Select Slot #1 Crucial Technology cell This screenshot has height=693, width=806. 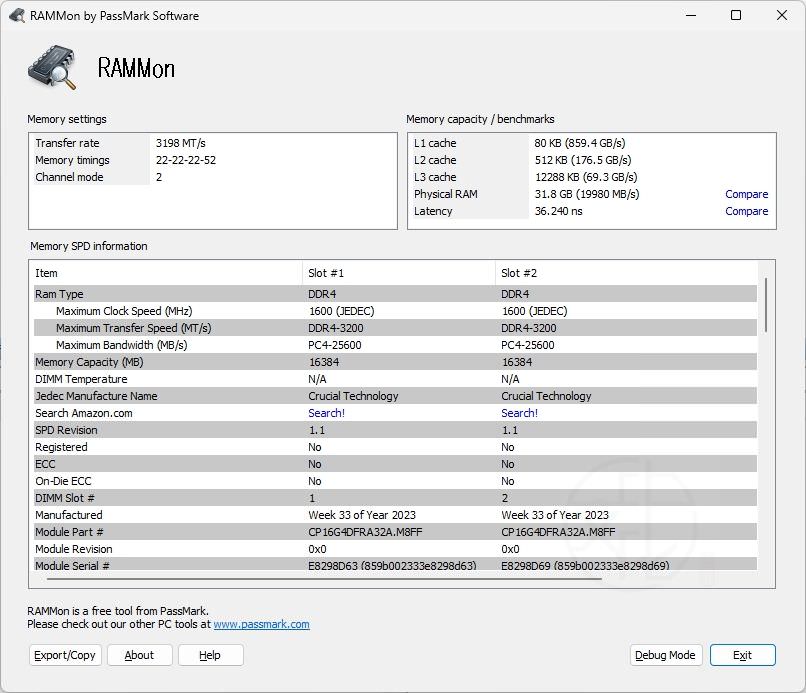[x=353, y=396]
